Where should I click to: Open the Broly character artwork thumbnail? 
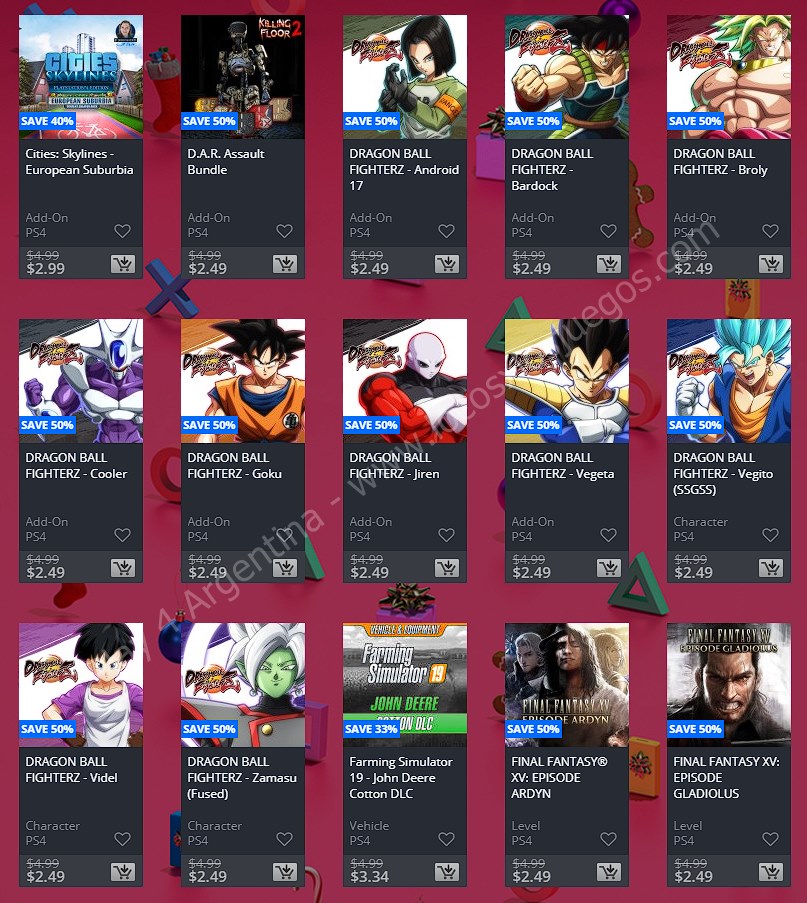(x=729, y=77)
